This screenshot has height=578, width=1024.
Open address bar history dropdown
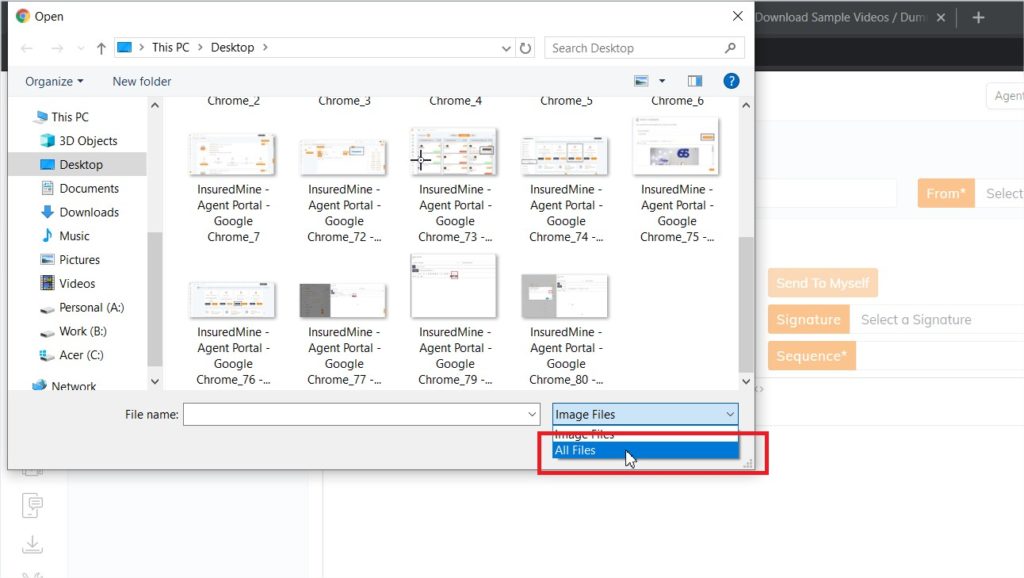click(506, 48)
